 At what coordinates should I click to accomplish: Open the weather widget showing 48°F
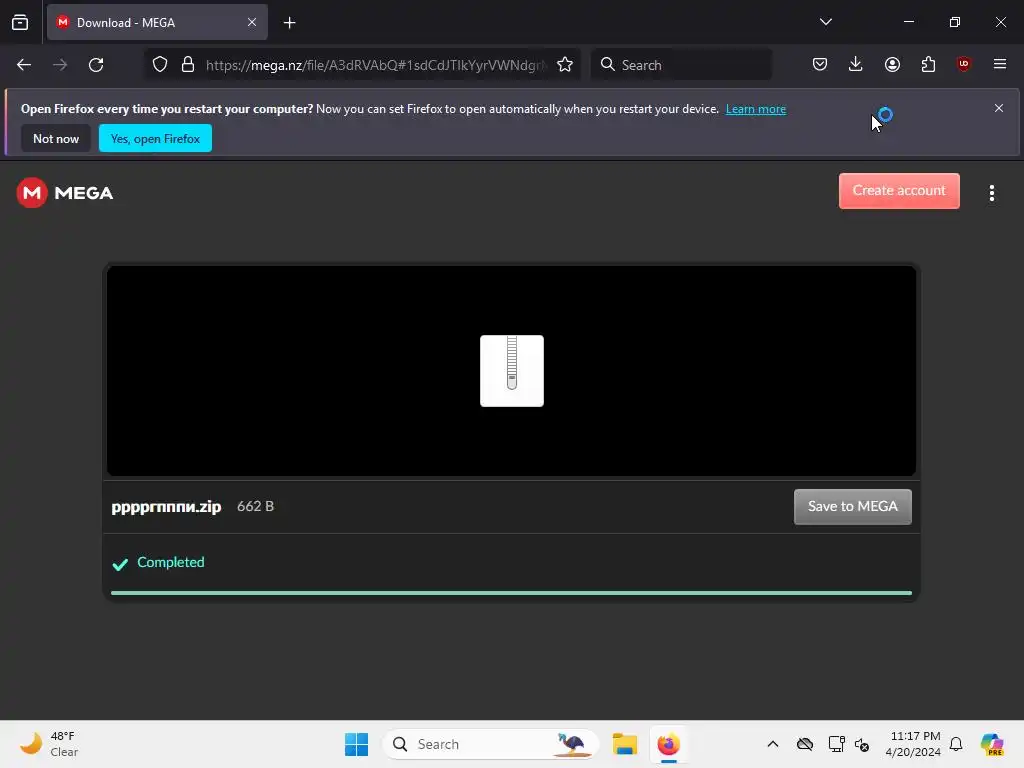(49, 744)
